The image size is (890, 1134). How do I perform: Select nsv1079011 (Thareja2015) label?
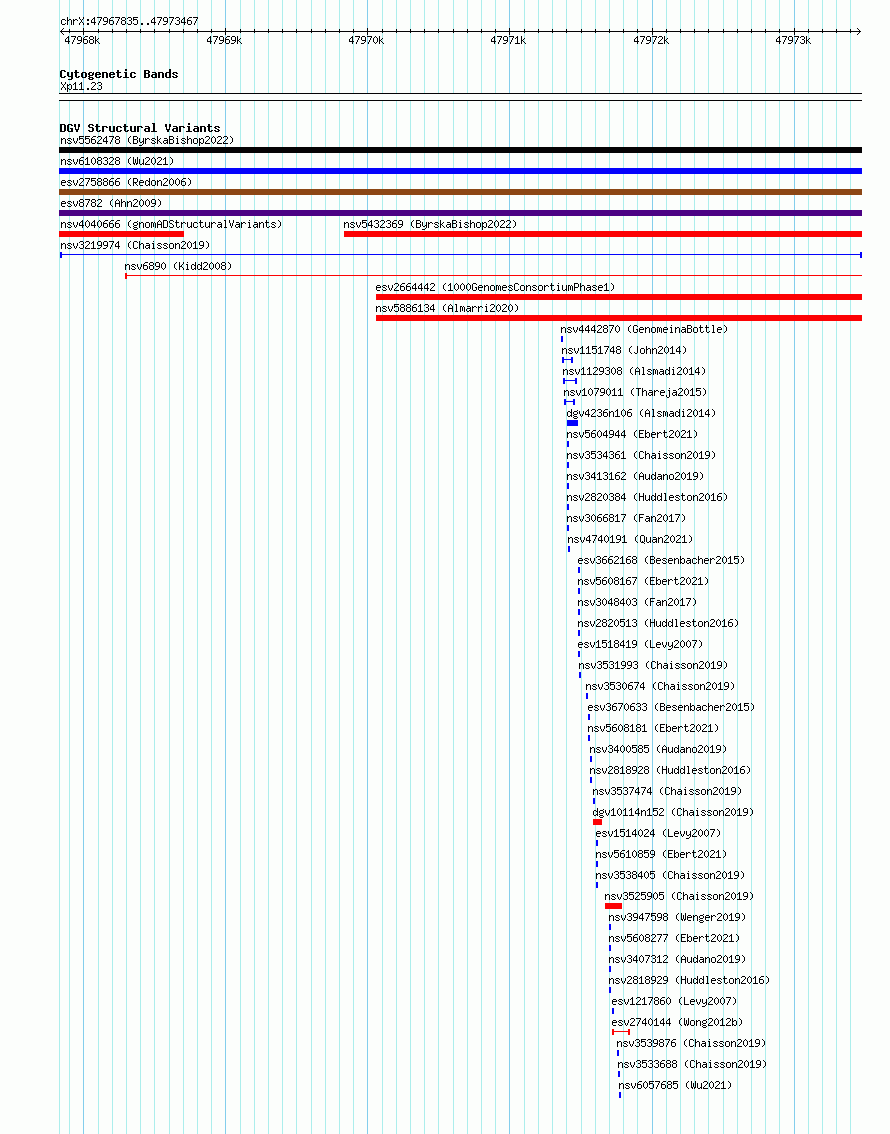[x=635, y=392]
